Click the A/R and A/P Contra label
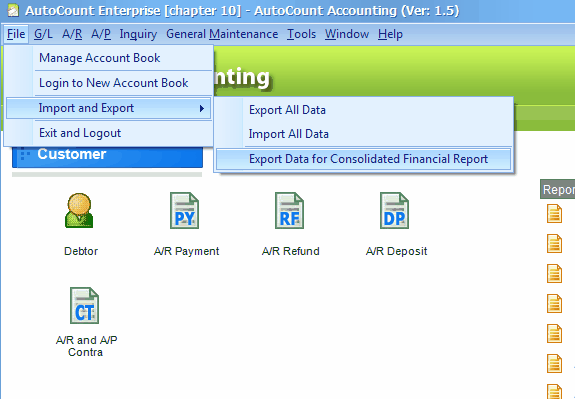This screenshot has height=399, width=575. (86, 346)
